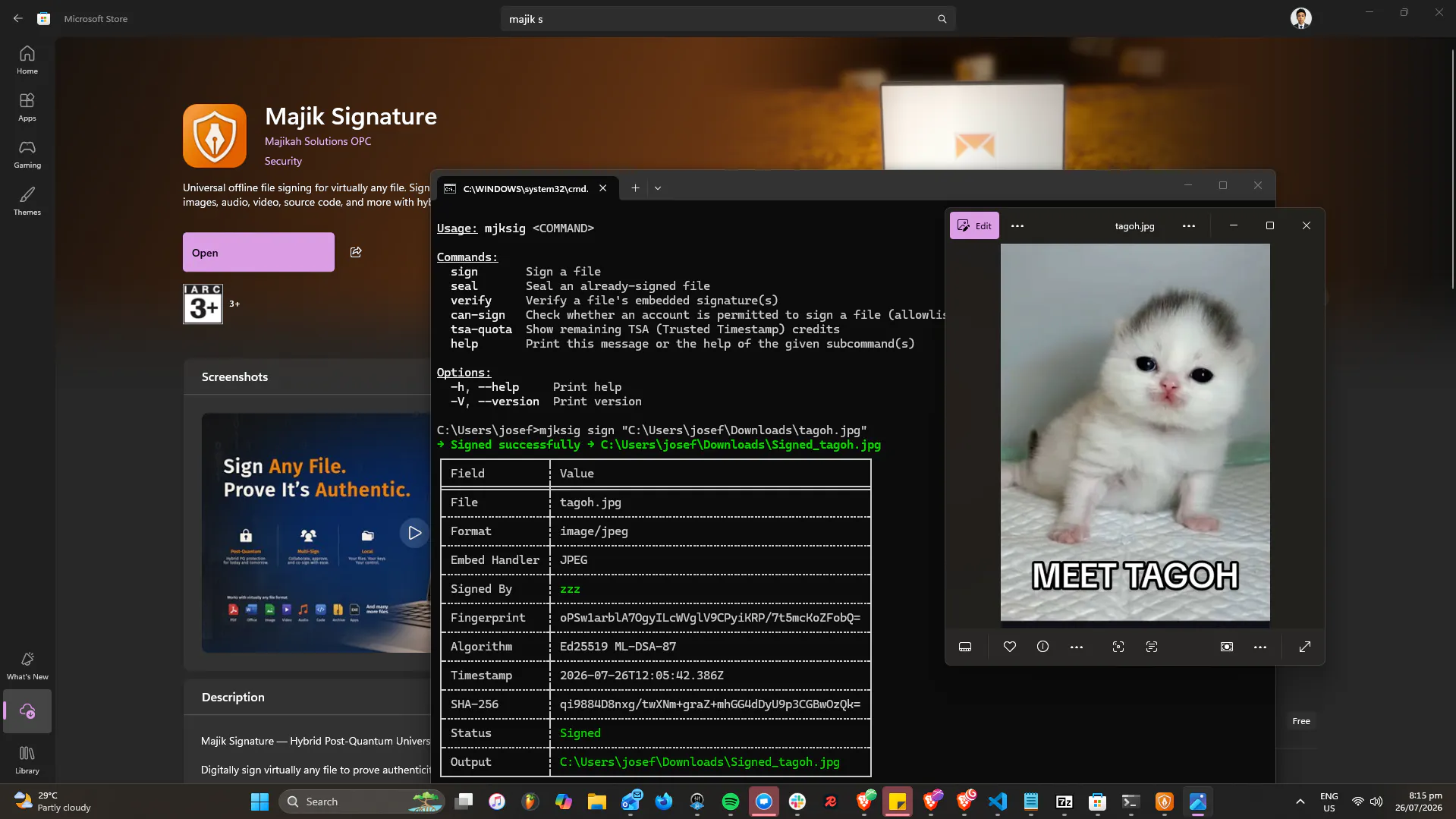Enter full screen in Photos
Screen dimensions: 1456x819
1304,647
